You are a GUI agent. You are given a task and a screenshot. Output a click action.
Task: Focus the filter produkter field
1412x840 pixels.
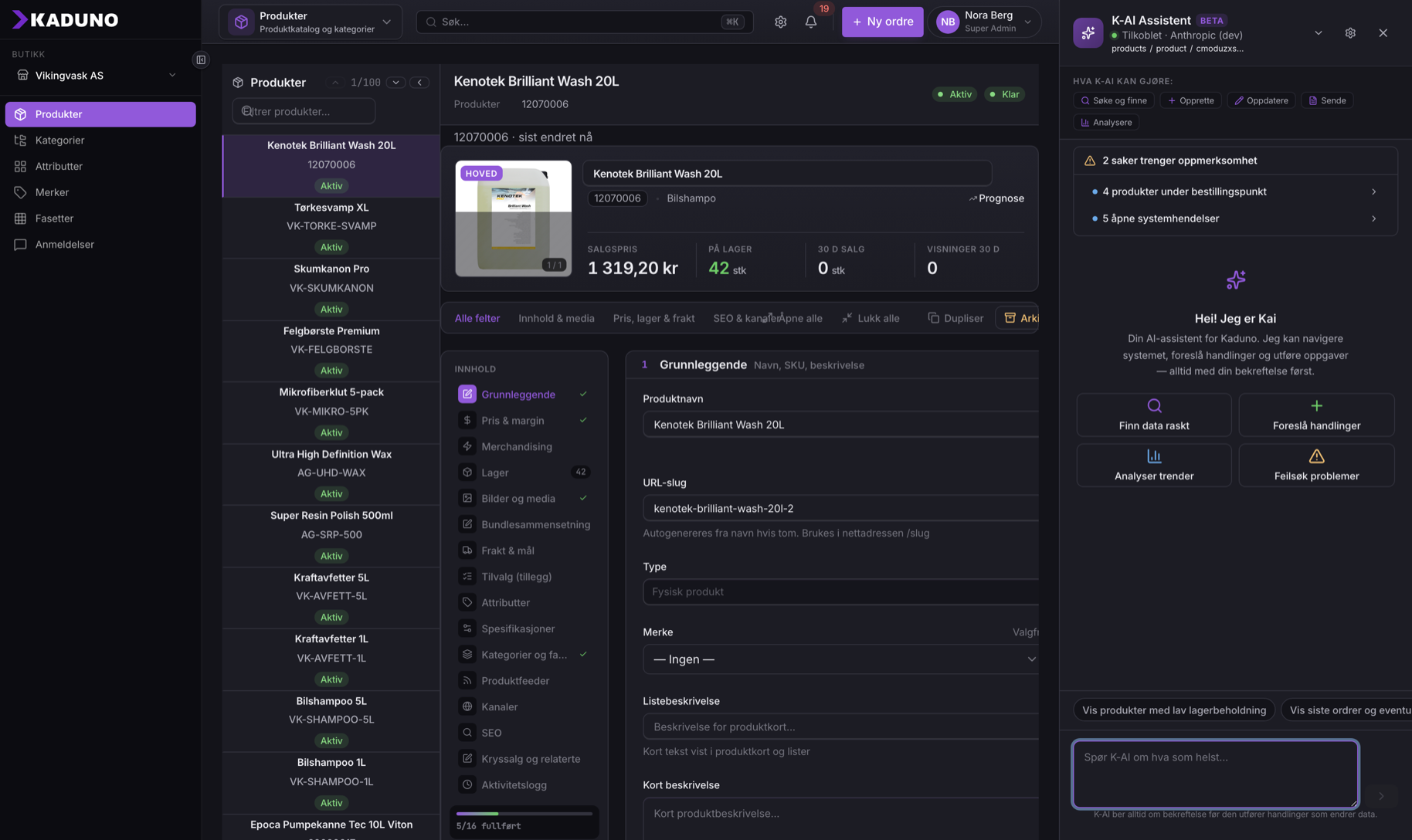coord(304,111)
